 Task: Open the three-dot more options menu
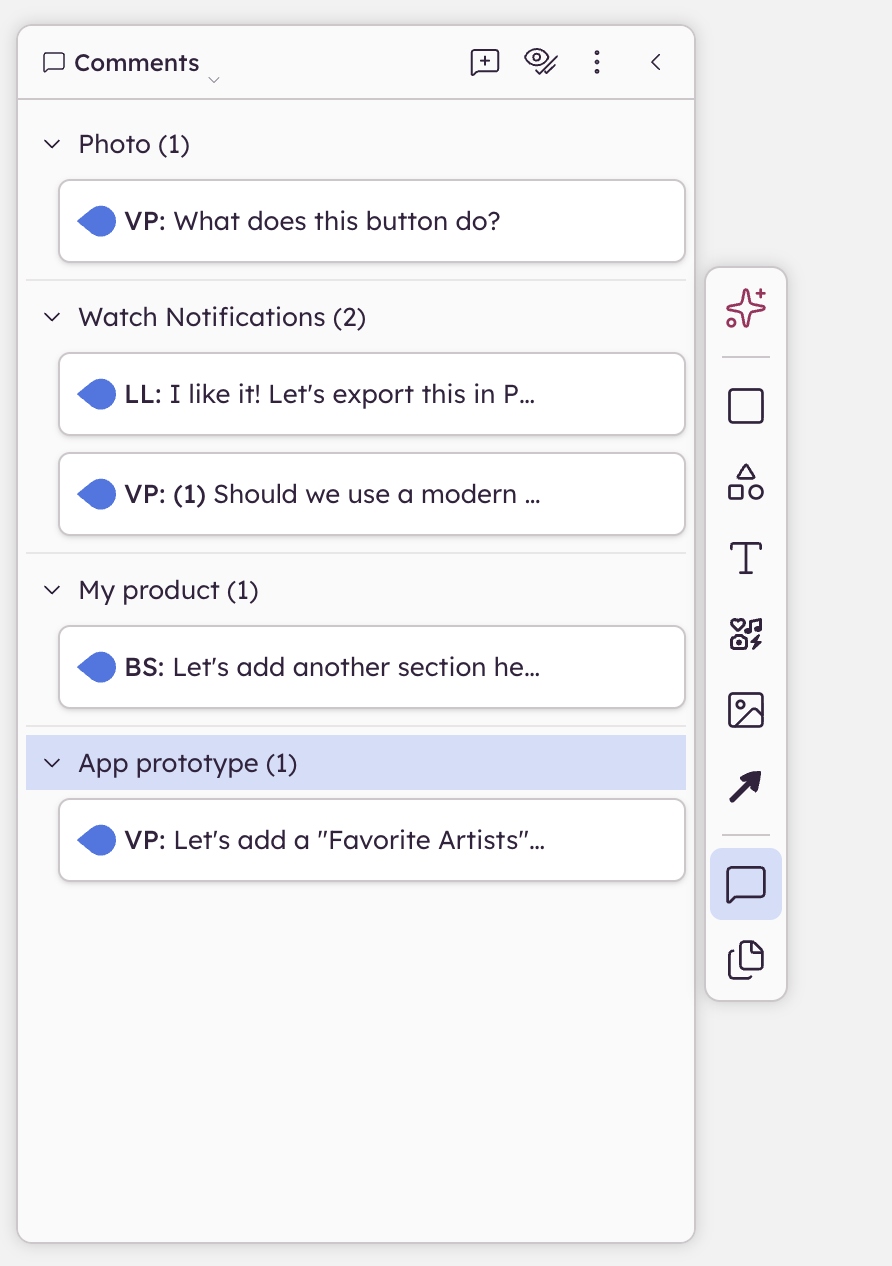(x=597, y=62)
